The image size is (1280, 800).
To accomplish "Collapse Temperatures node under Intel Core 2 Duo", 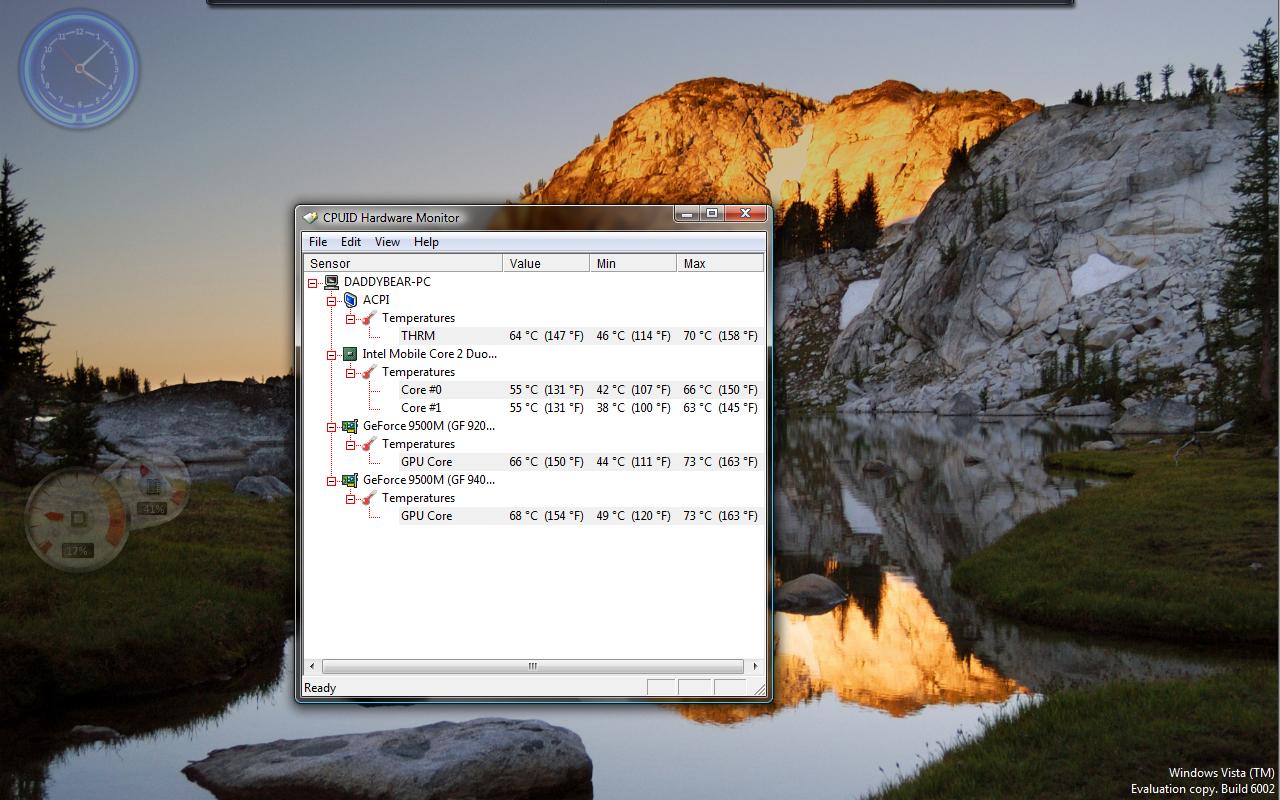I will coord(351,373).
